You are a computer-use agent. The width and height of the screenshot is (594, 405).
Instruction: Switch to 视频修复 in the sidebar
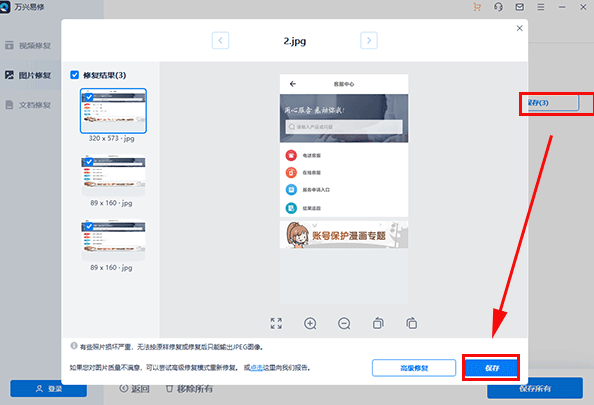28,45
